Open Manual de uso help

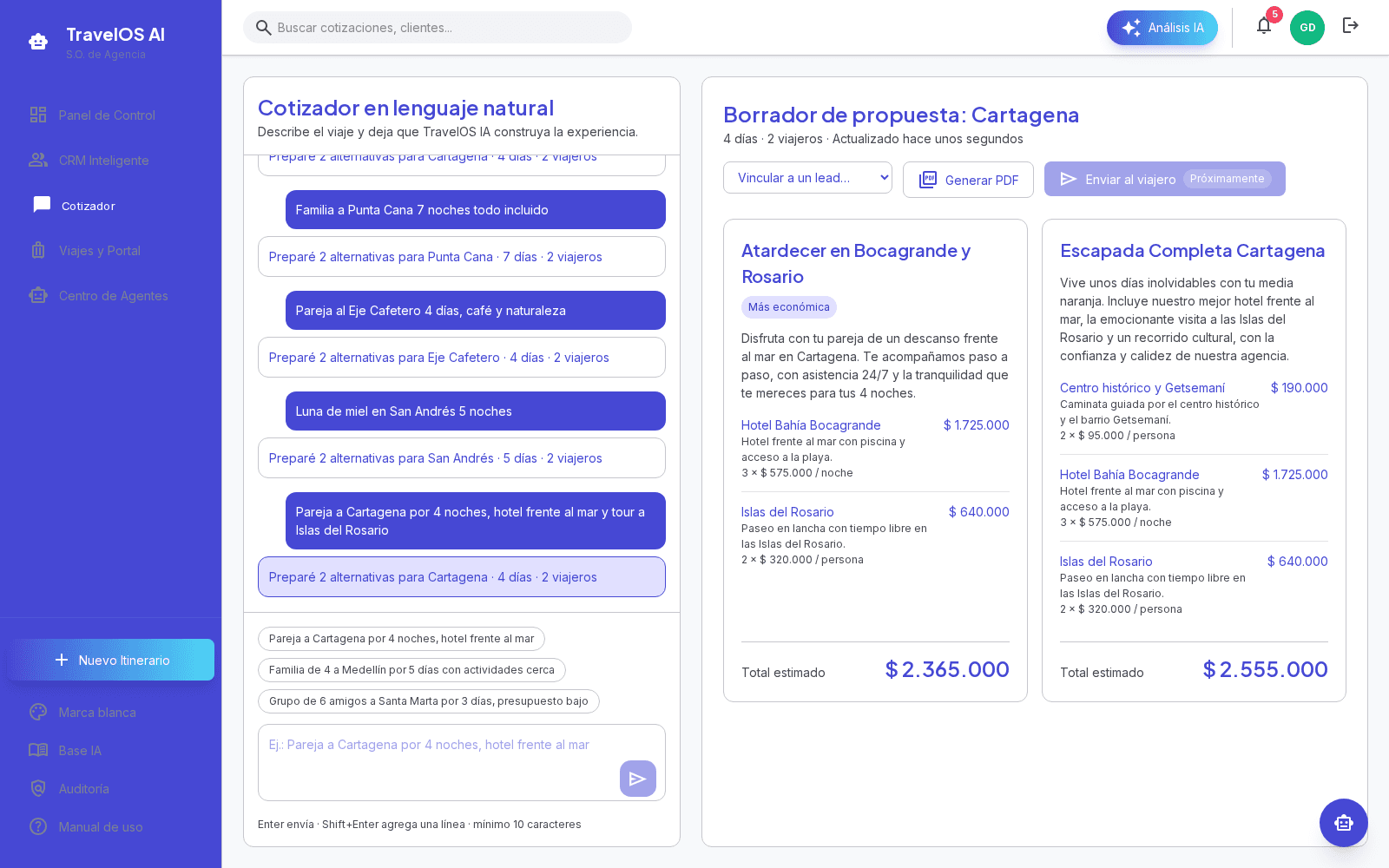[110, 827]
